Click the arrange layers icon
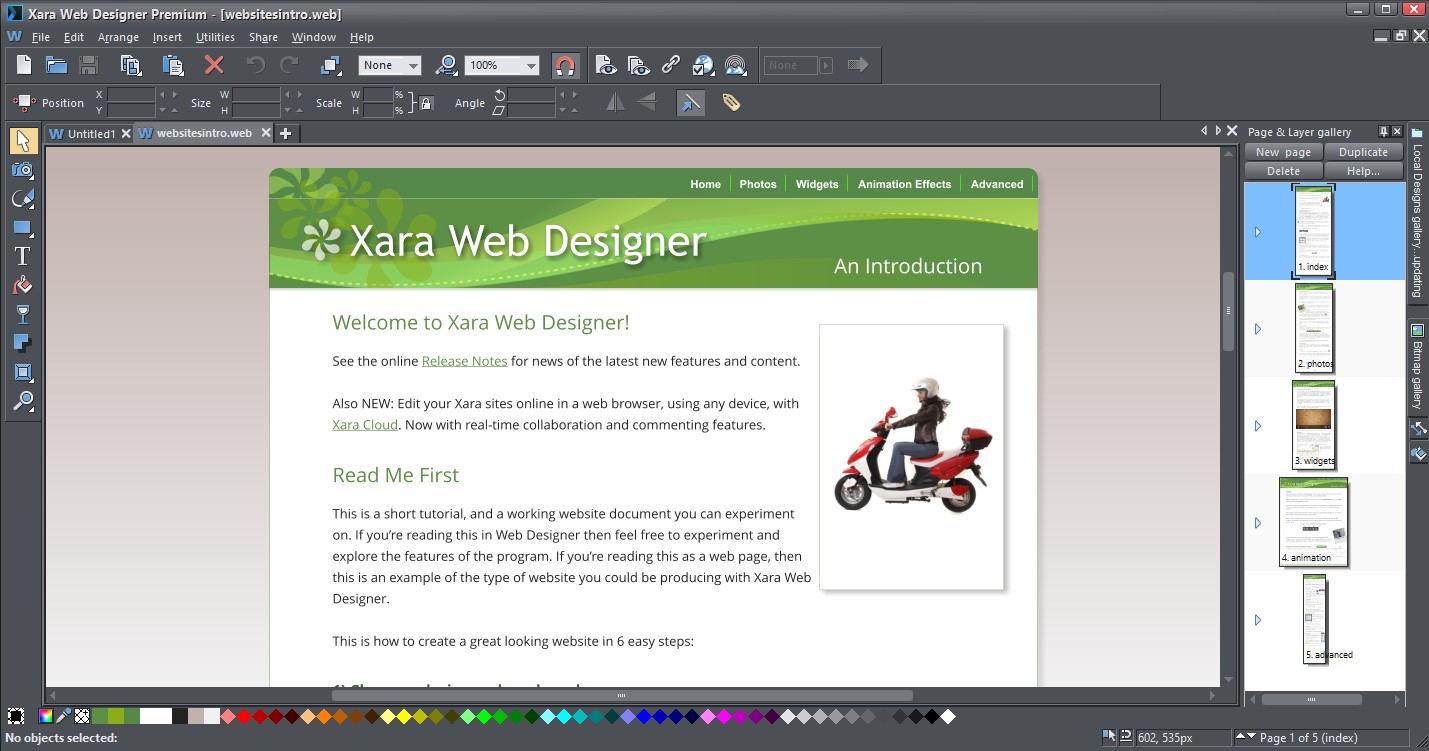1429x751 pixels. click(331, 65)
